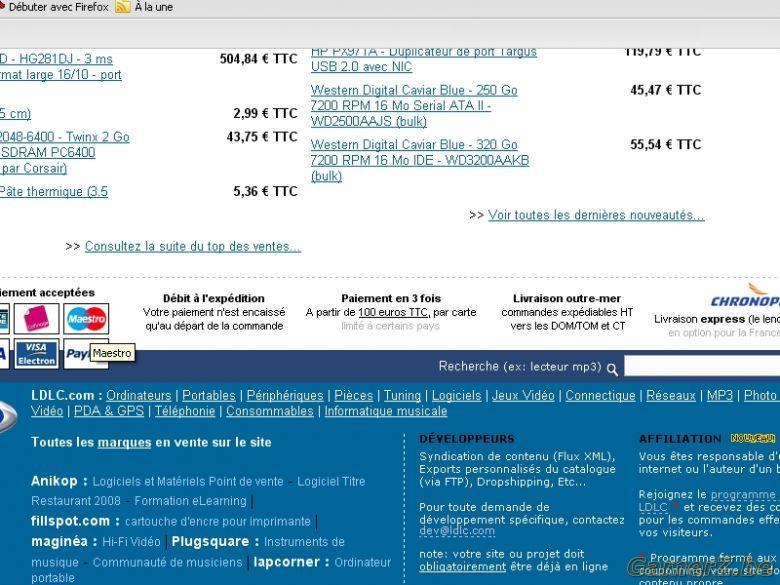780x585 pixels.
Task: Click 'Consultez la suite du top des ventes'
Action: (193, 246)
